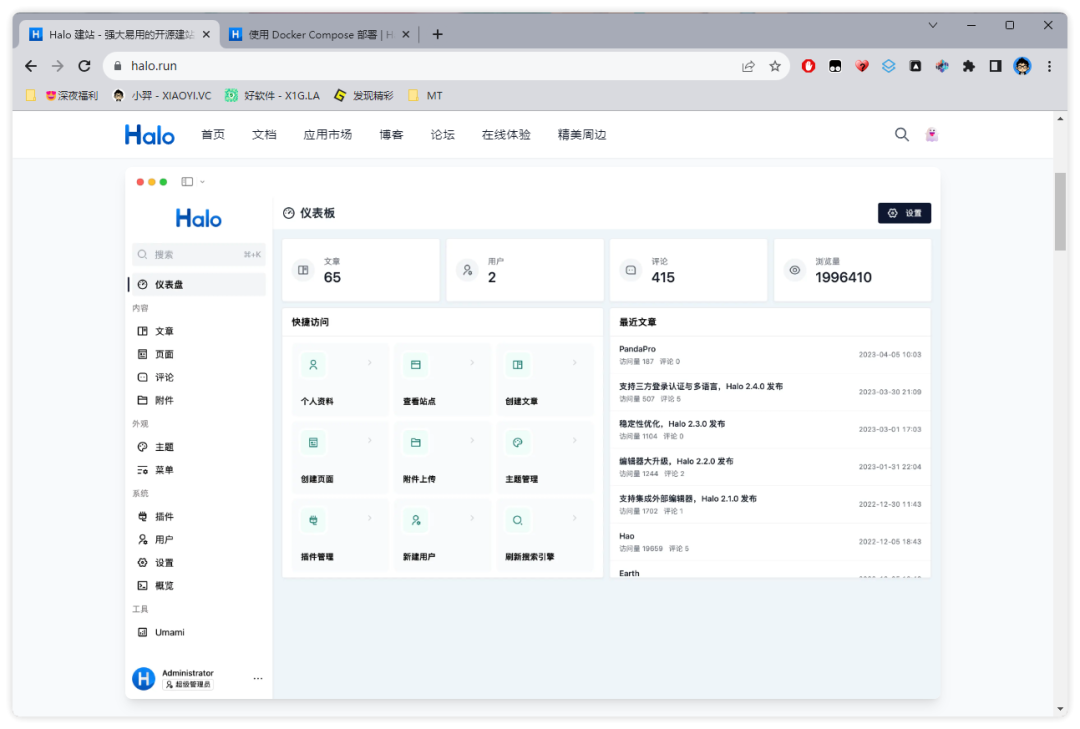The height and width of the screenshot is (729, 1080).
Task: Open the browser extensions puzzle icon
Action: [x=968, y=66]
